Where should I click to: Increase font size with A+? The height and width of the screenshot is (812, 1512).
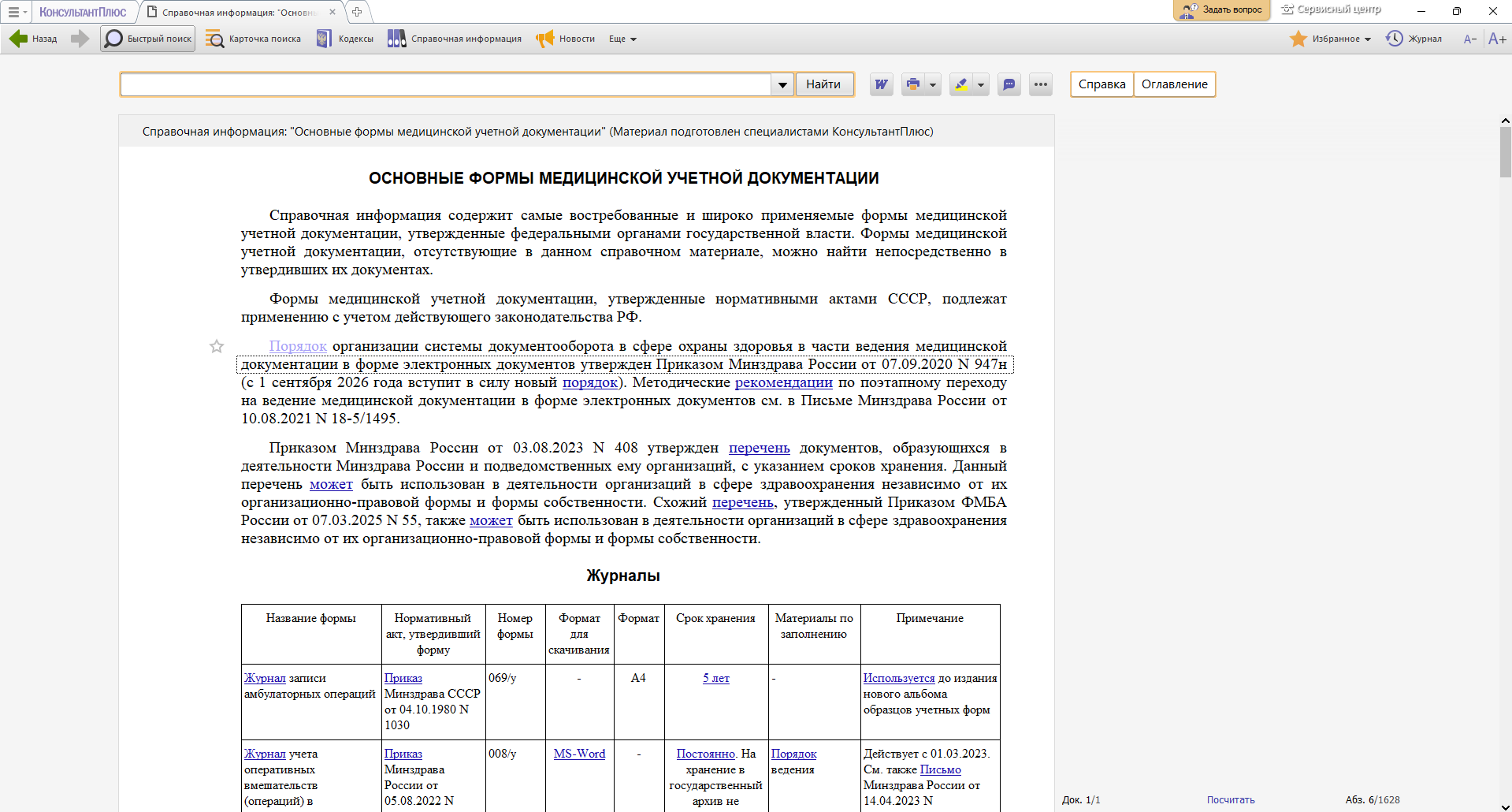[1497, 39]
